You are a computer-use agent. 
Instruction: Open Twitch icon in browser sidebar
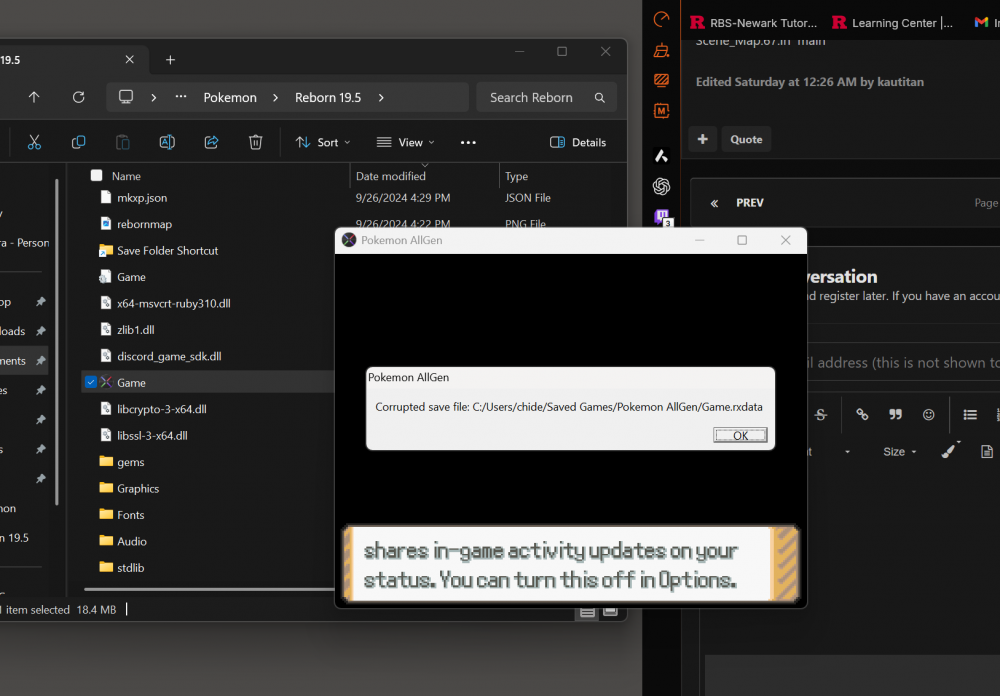(x=661, y=216)
